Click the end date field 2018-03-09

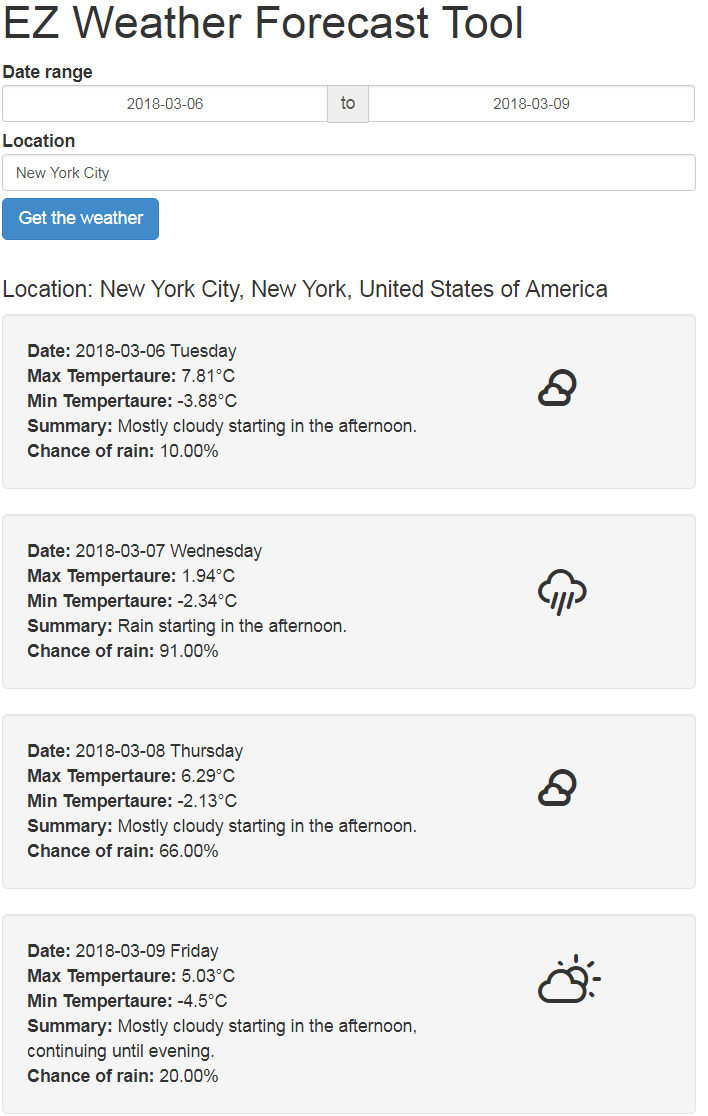tap(531, 104)
